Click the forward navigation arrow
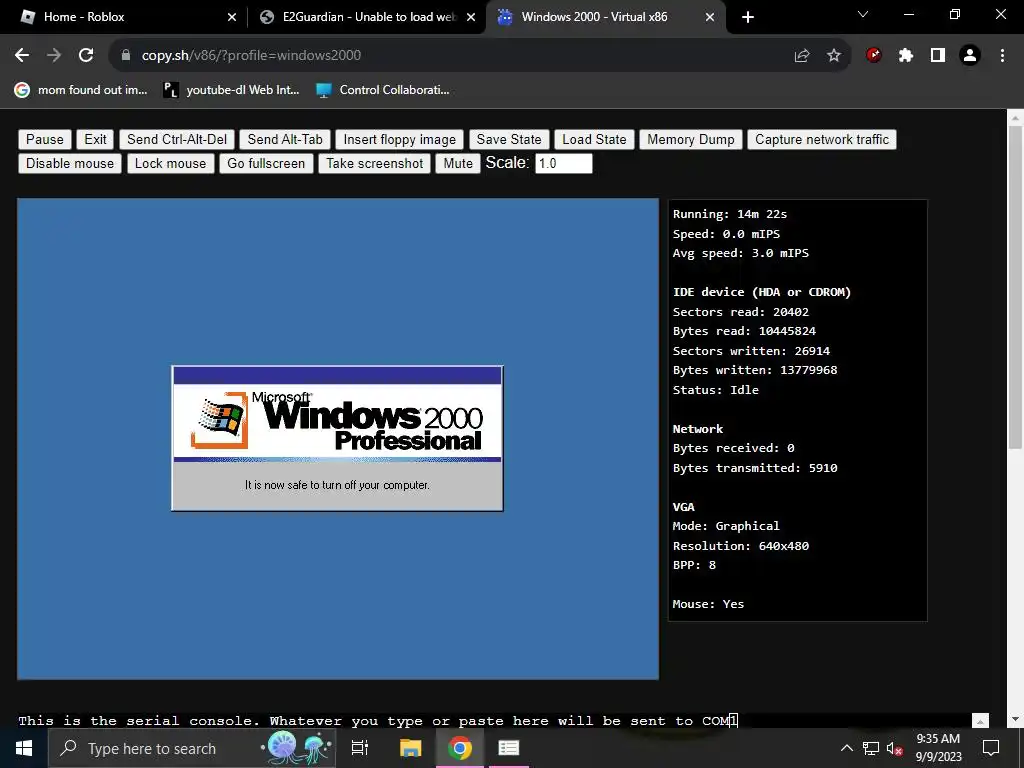The width and height of the screenshot is (1024, 768). point(54,56)
